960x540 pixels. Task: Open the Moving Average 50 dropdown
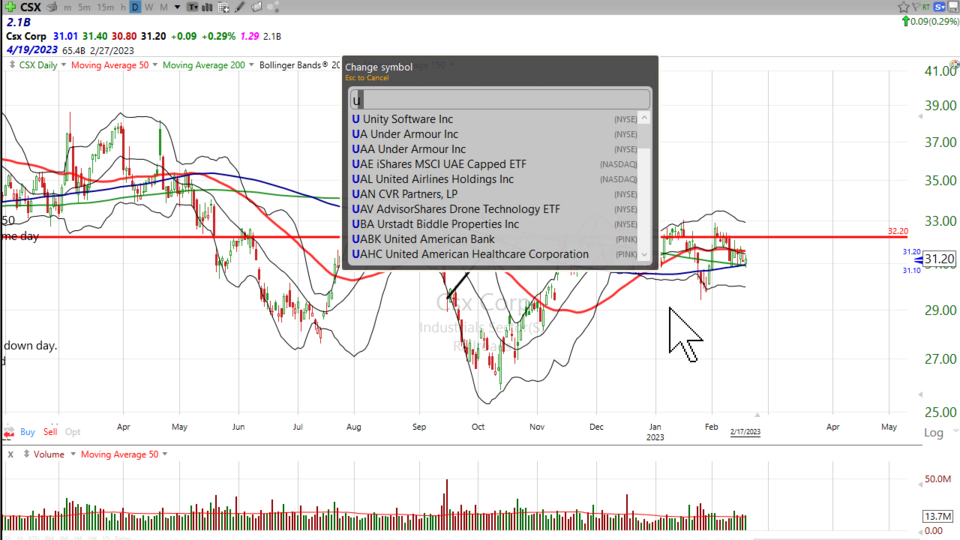click(x=113, y=65)
